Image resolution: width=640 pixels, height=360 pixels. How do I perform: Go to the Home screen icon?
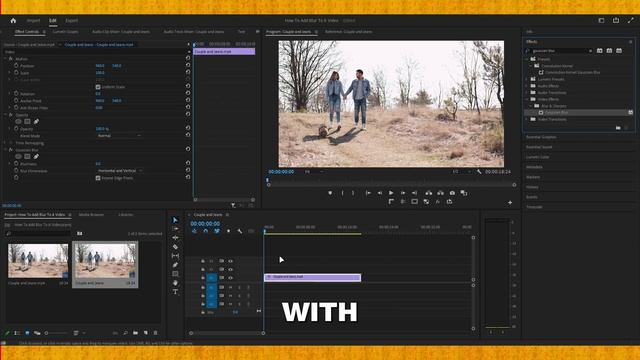click(x=13, y=20)
